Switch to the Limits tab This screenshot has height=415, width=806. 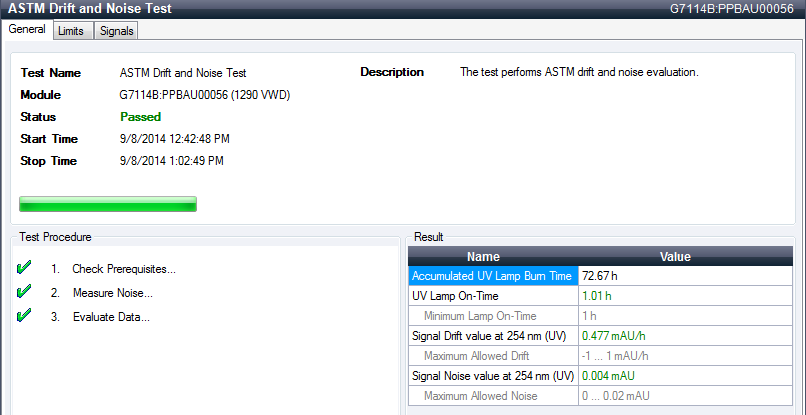coord(71,31)
